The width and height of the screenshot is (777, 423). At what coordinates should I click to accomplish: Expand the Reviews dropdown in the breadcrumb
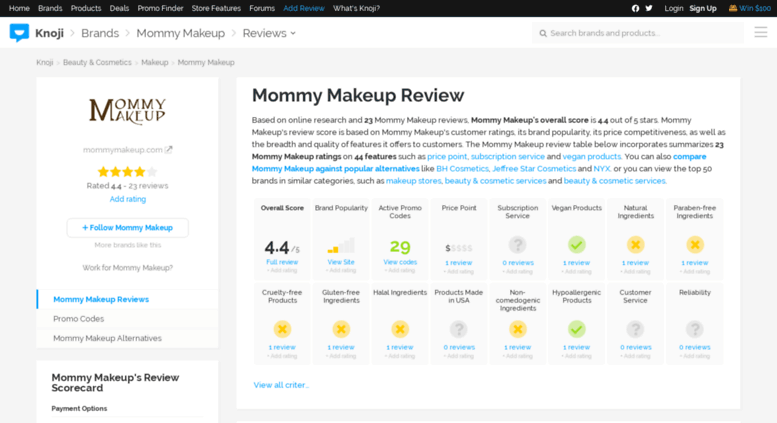(x=269, y=33)
